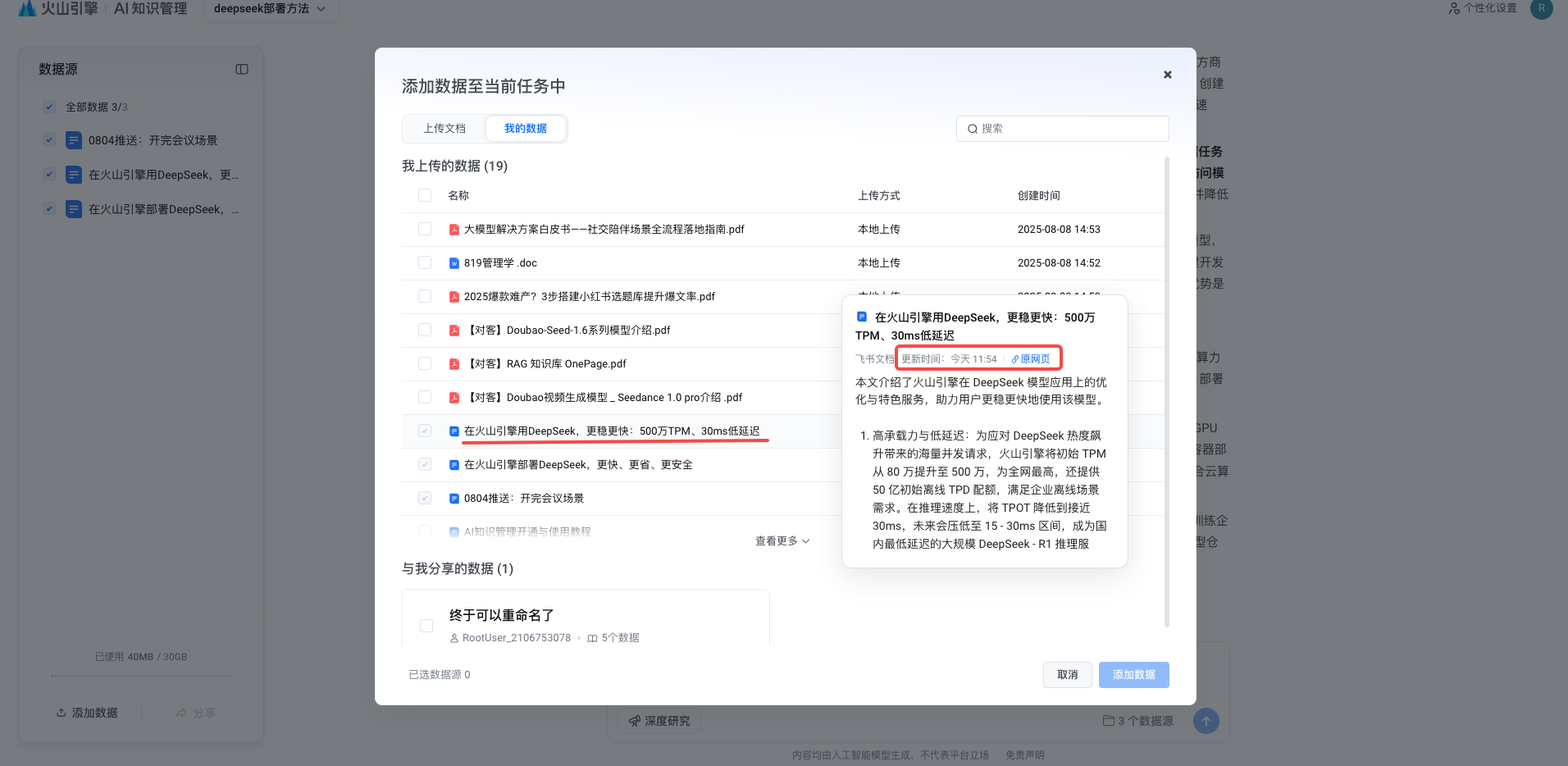The image size is (1568, 766).
Task: Collapse the 数据源 sidebar panel icon
Action: pyautogui.click(x=242, y=70)
